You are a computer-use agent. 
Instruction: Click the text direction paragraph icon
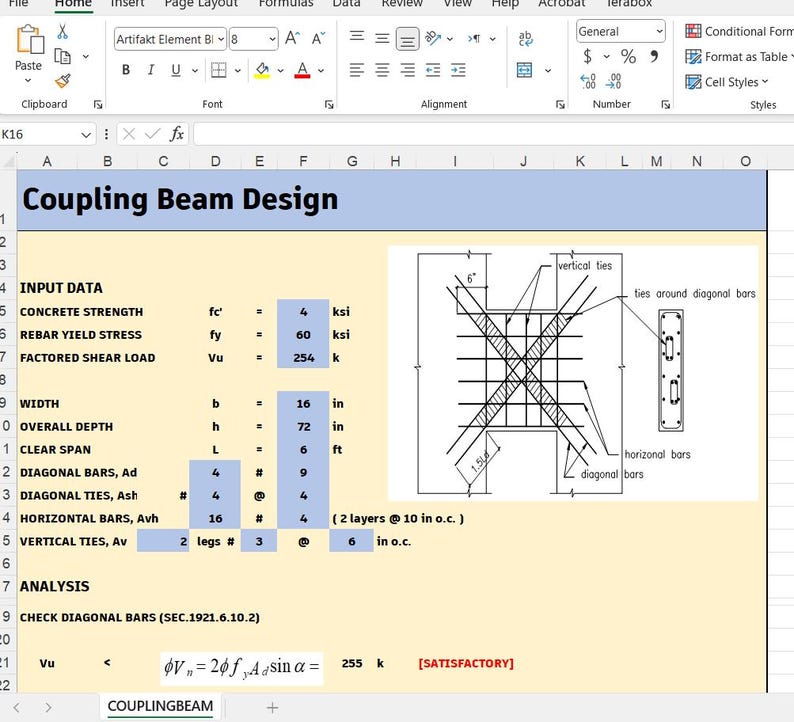coord(474,38)
